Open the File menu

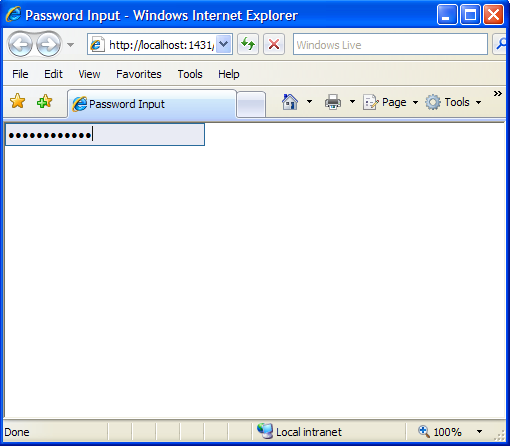[x=20, y=74]
